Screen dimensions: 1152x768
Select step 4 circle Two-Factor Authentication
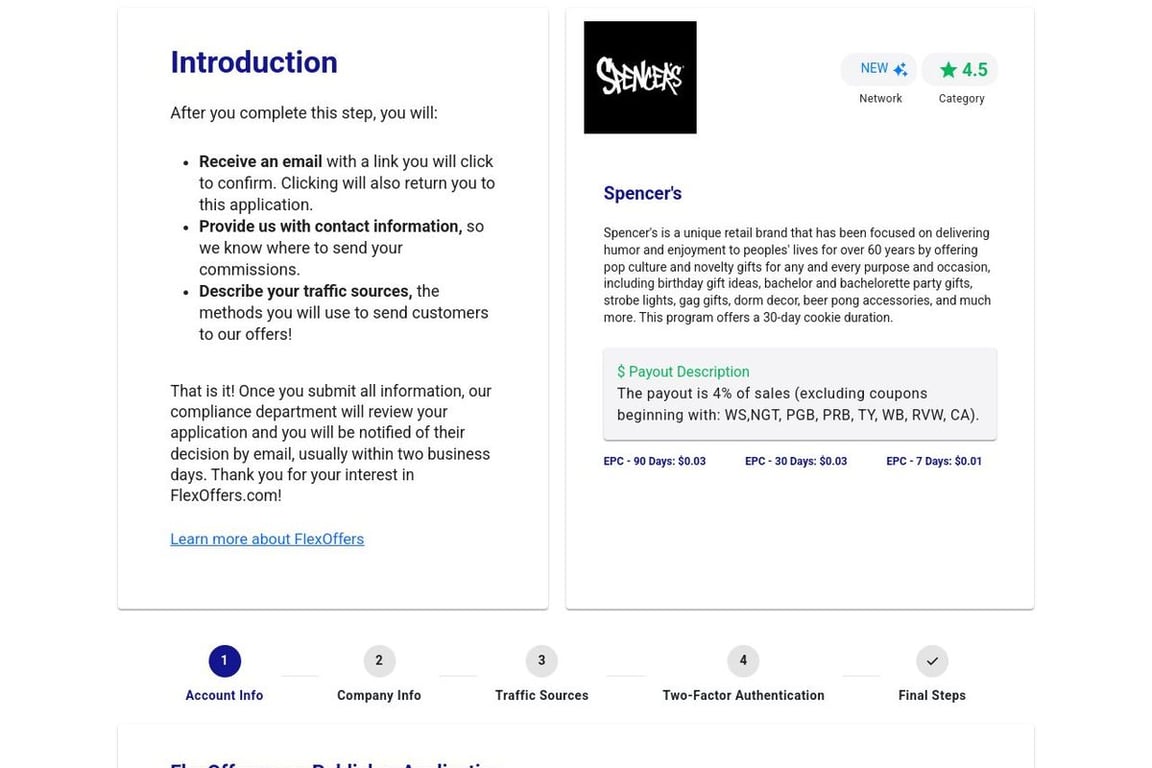click(x=743, y=661)
